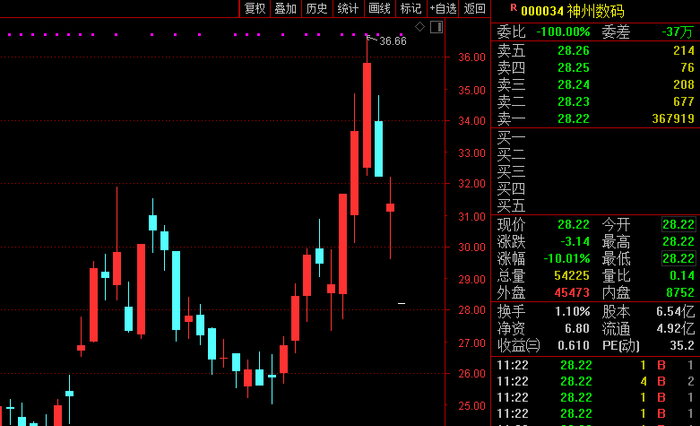700x426 pixels.
Task: Click the 委比 value -100.00%
Action: coord(563,32)
